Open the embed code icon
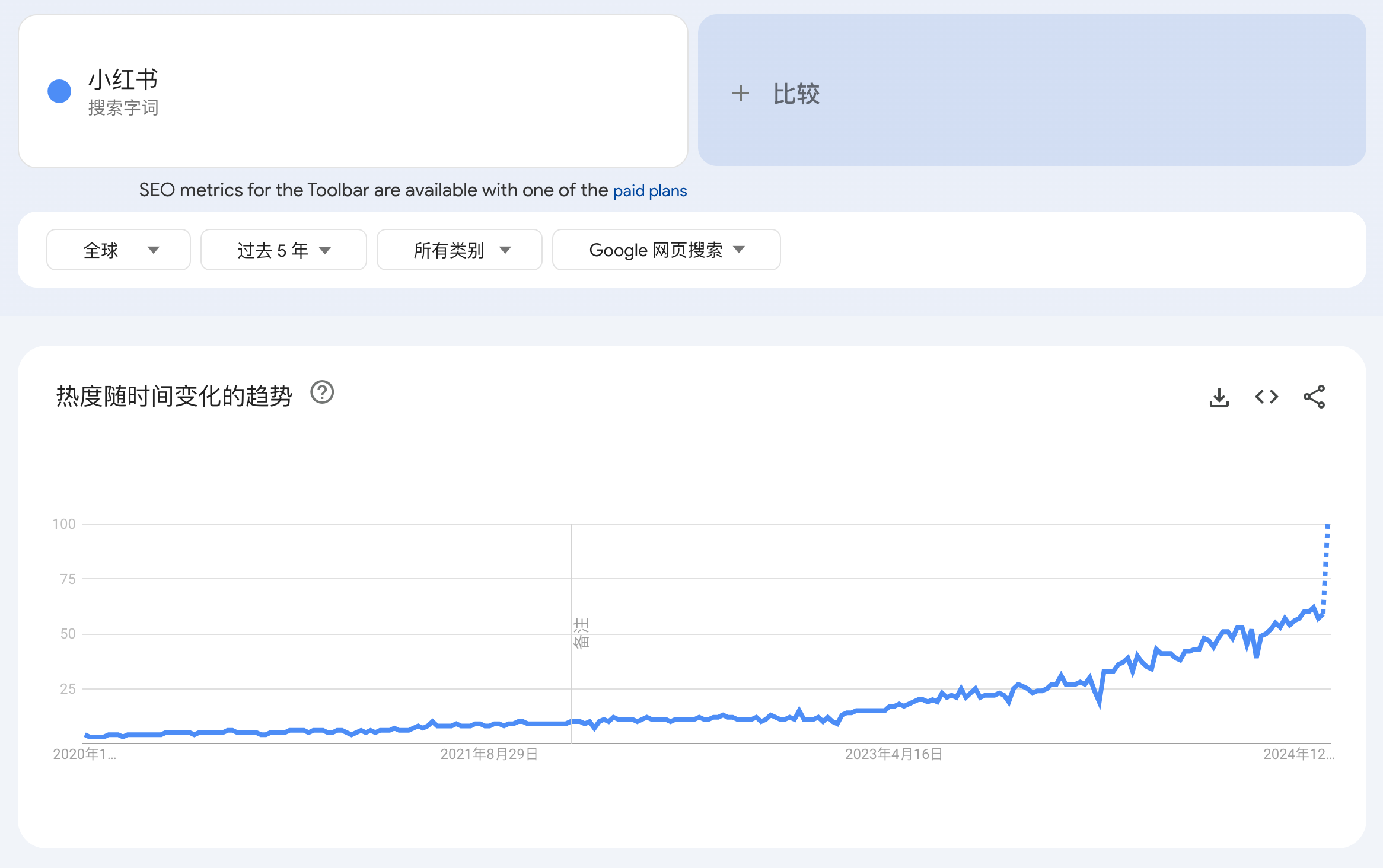The image size is (1383, 868). coord(1266,397)
